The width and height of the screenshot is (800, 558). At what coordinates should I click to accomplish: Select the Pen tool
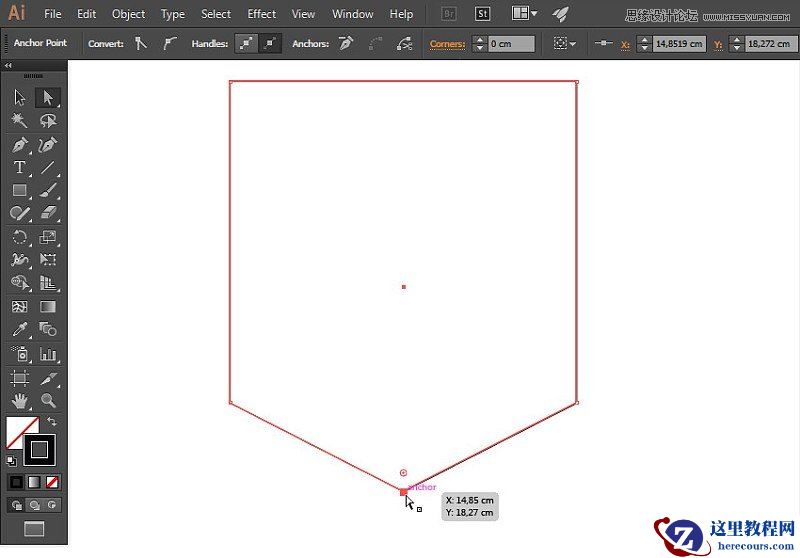point(19,145)
